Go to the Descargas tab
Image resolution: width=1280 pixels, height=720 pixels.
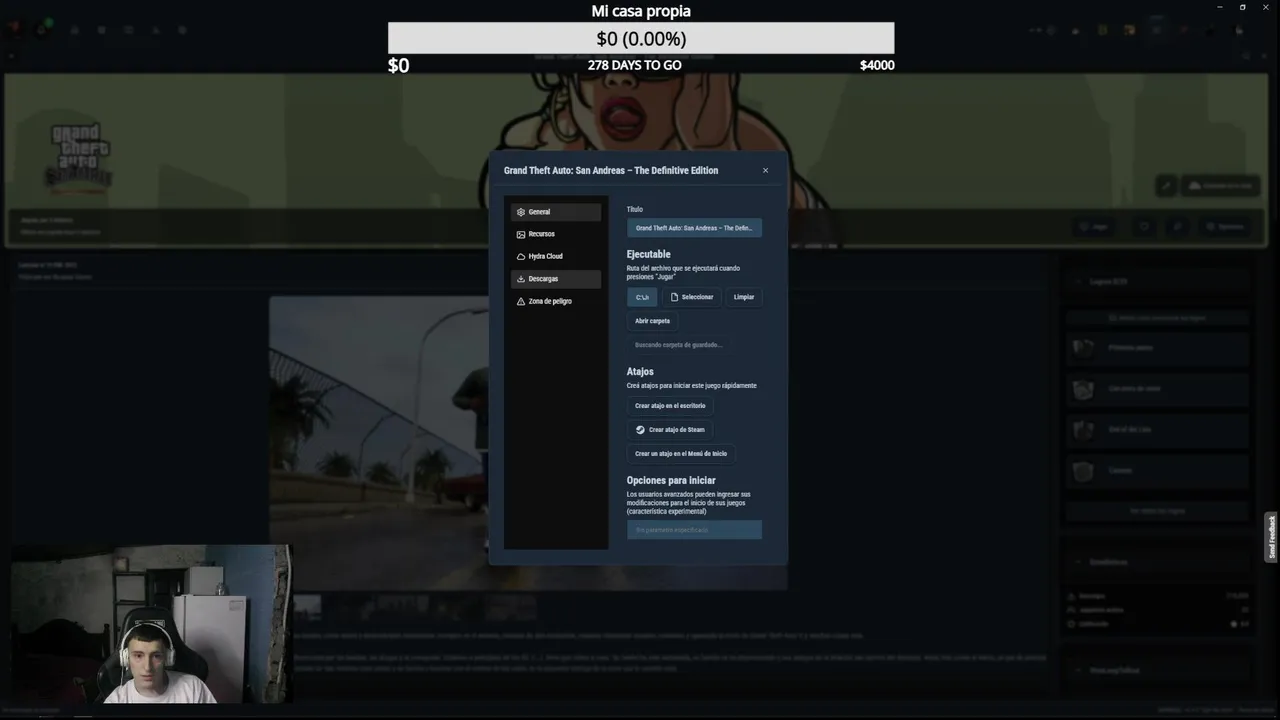[556, 279]
